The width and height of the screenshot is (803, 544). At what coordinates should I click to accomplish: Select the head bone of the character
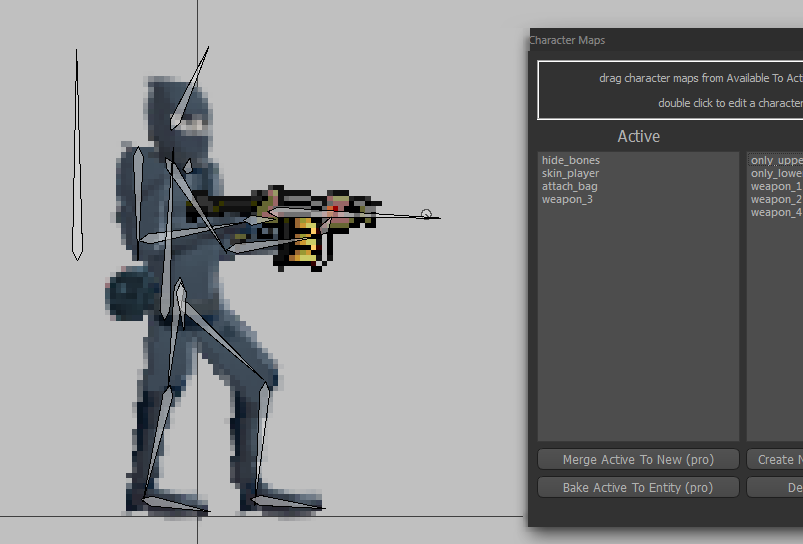click(188, 88)
